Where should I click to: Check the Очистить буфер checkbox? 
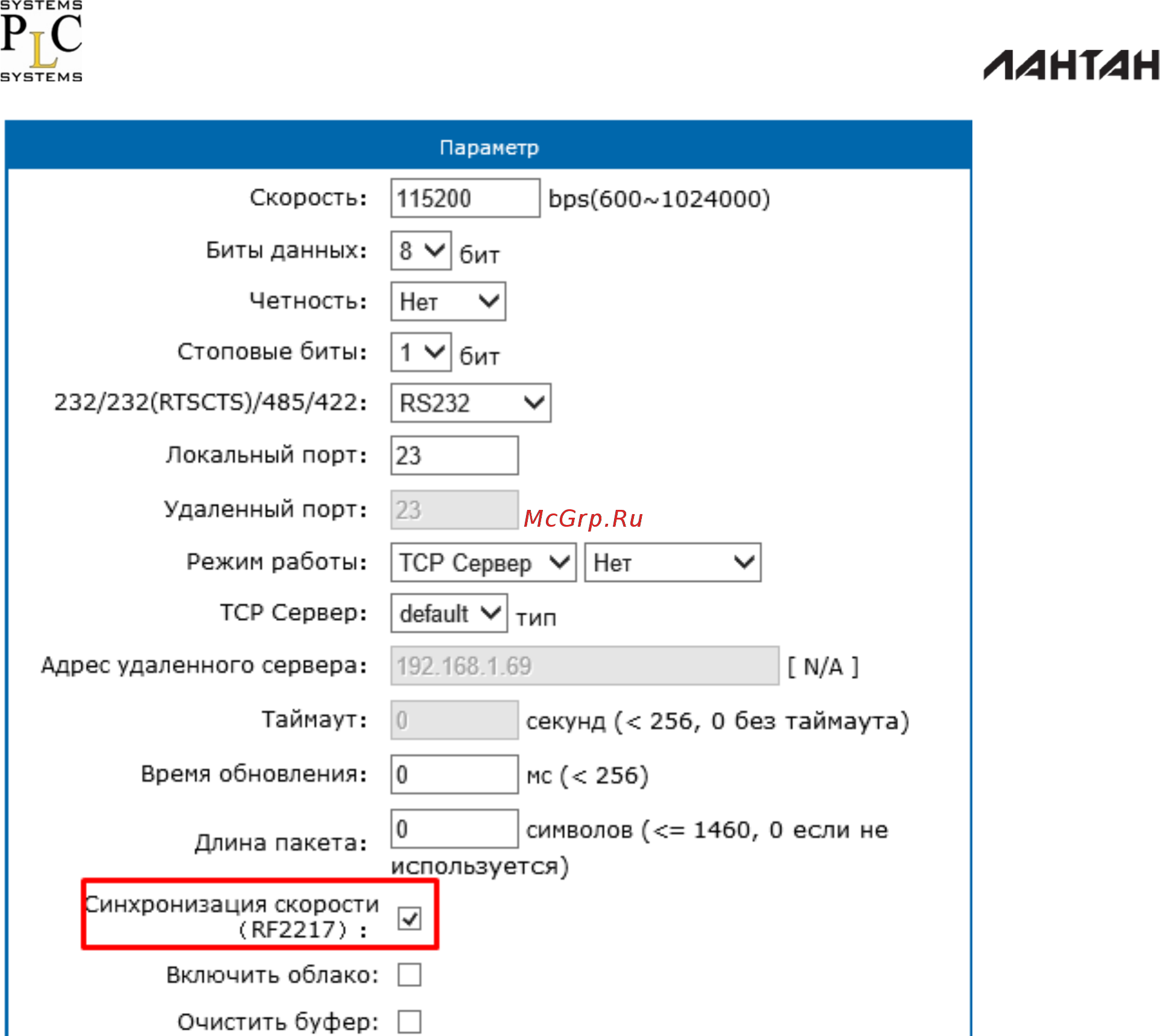pos(410,1022)
